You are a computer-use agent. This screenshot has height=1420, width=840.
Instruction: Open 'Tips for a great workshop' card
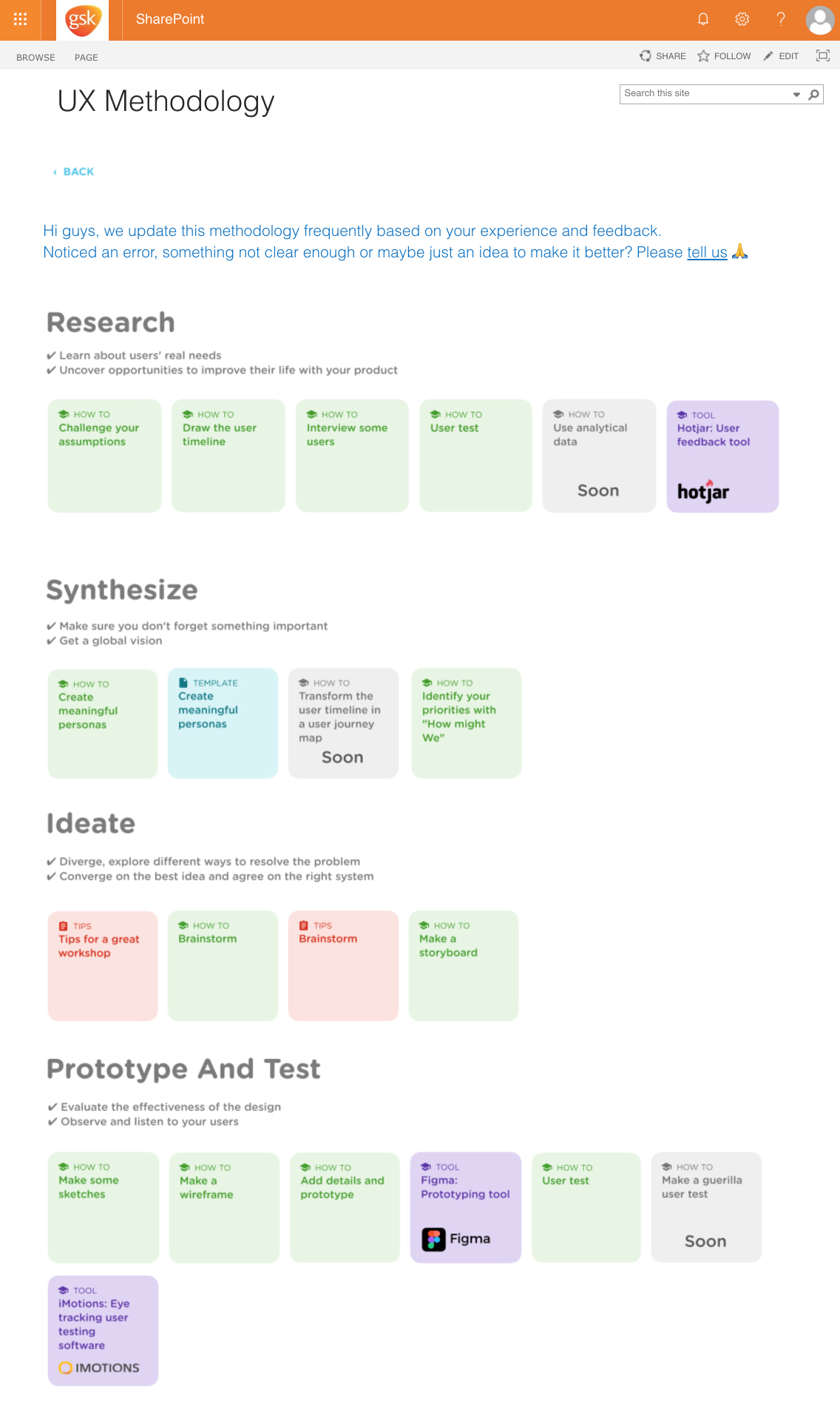click(103, 965)
